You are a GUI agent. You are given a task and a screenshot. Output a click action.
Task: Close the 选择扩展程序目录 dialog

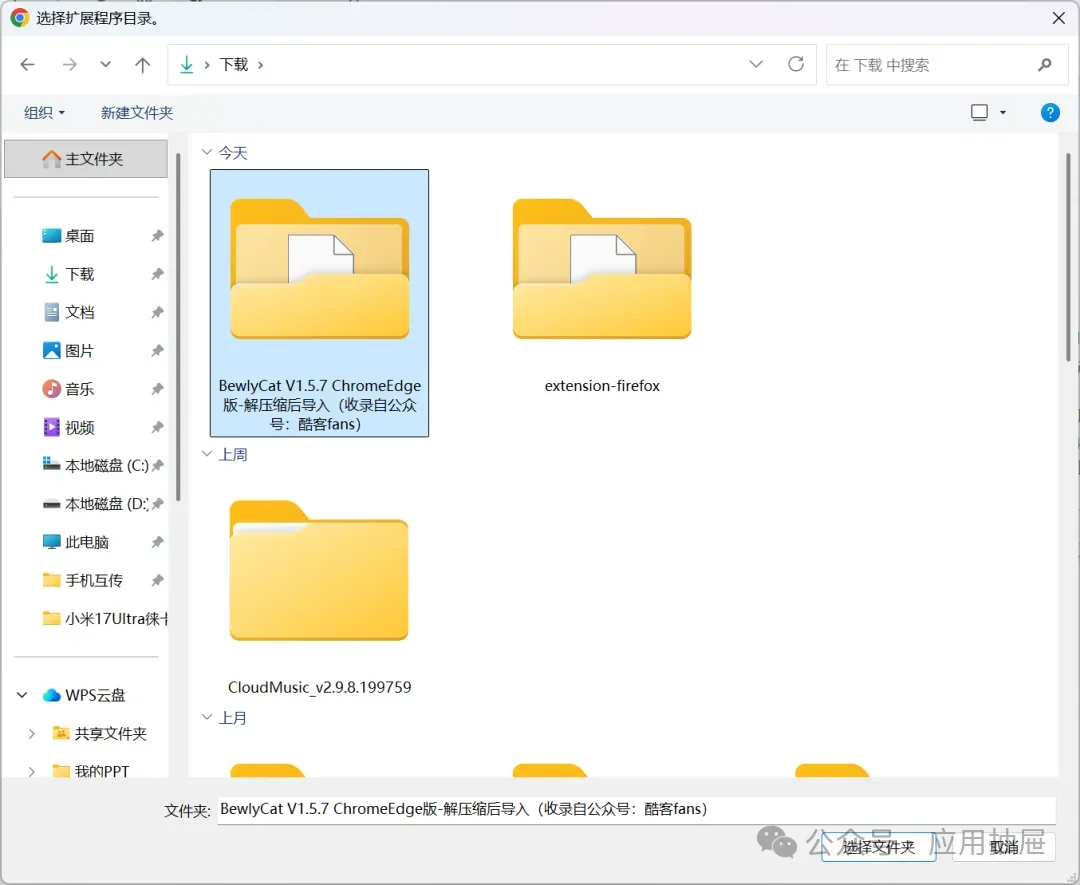pos(1059,18)
